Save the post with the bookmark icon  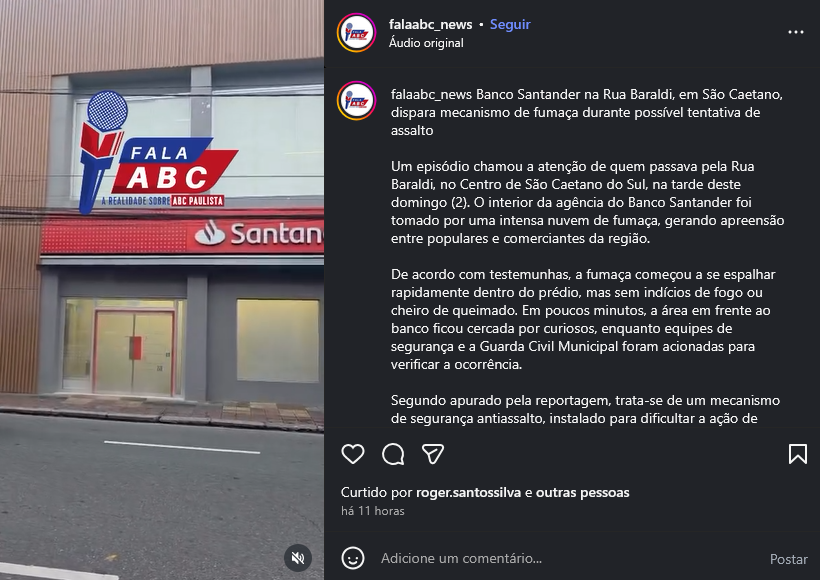pyautogui.click(x=798, y=454)
